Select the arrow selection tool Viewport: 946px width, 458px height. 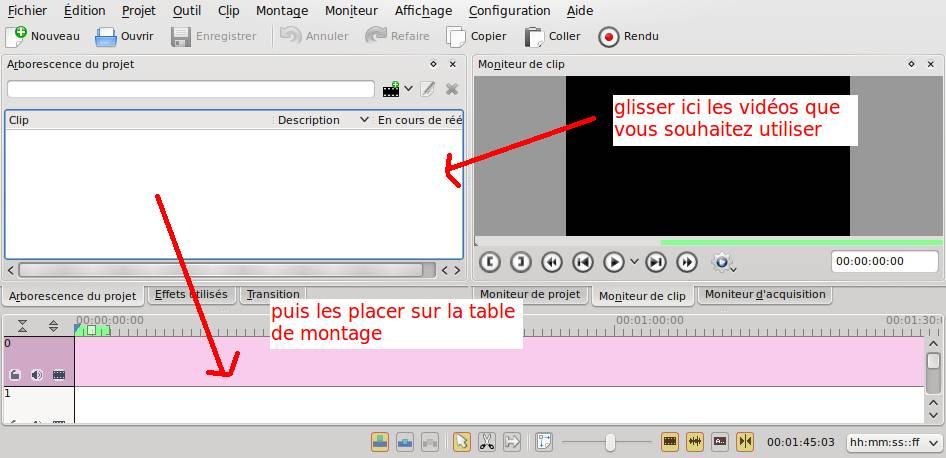[x=462, y=442]
